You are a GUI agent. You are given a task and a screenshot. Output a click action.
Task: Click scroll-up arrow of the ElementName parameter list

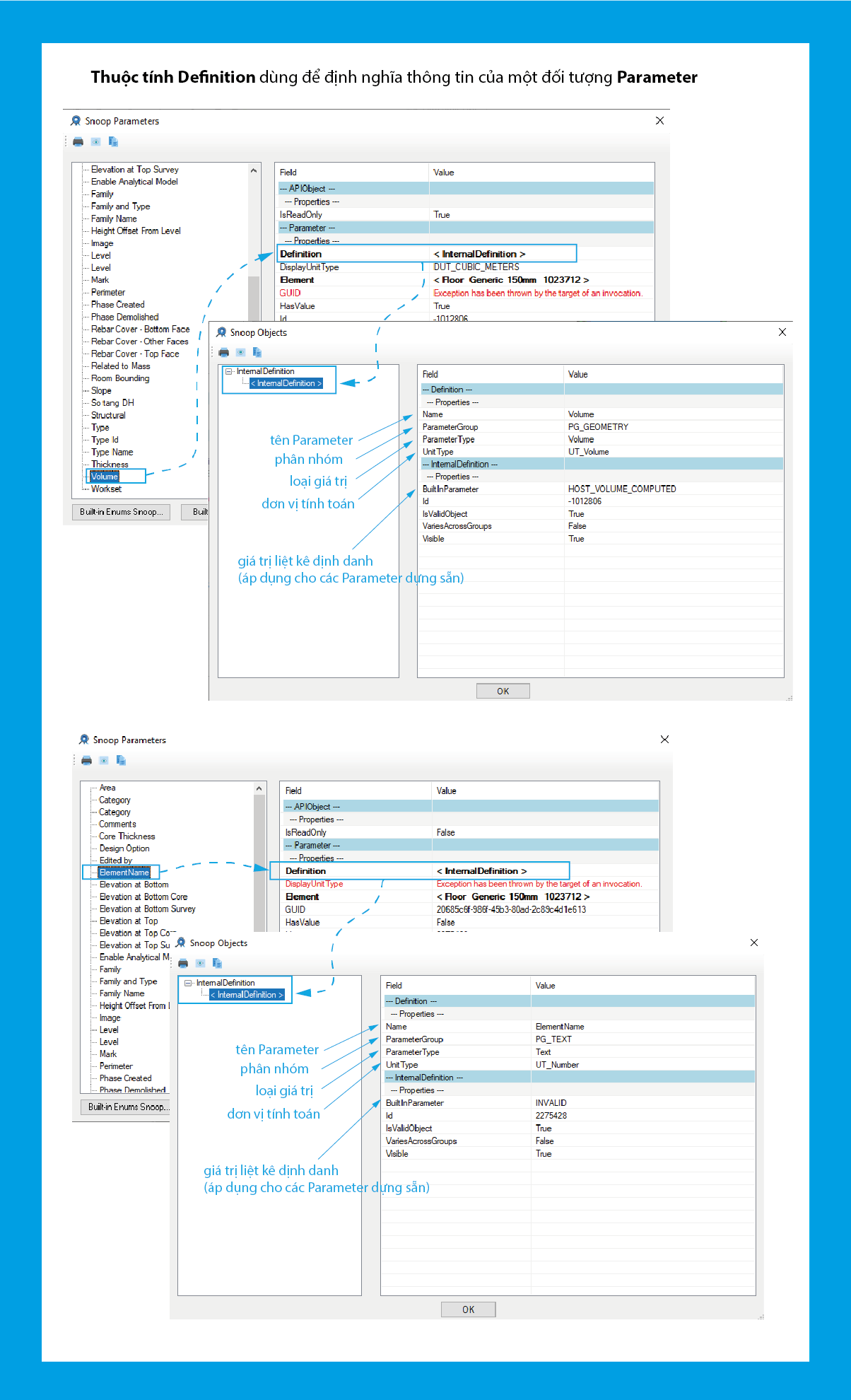point(259,788)
